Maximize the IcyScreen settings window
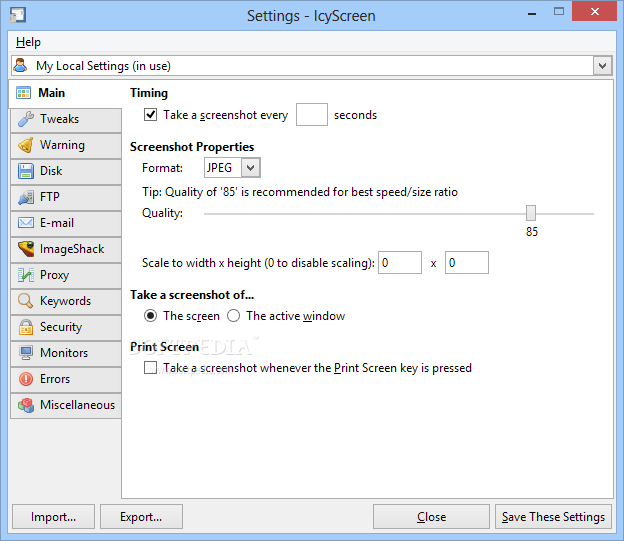The height and width of the screenshot is (541, 624). [x=559, y=12]
